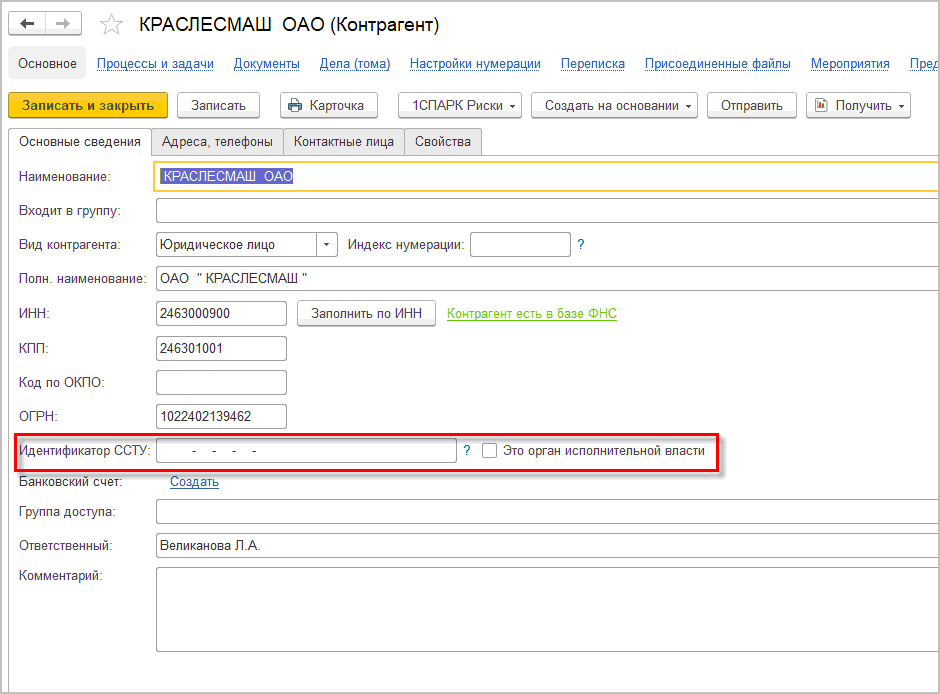Click the Входит в группу field
Image resolution: width=940 pixels, height=694 pixels.
coord(547,210)
